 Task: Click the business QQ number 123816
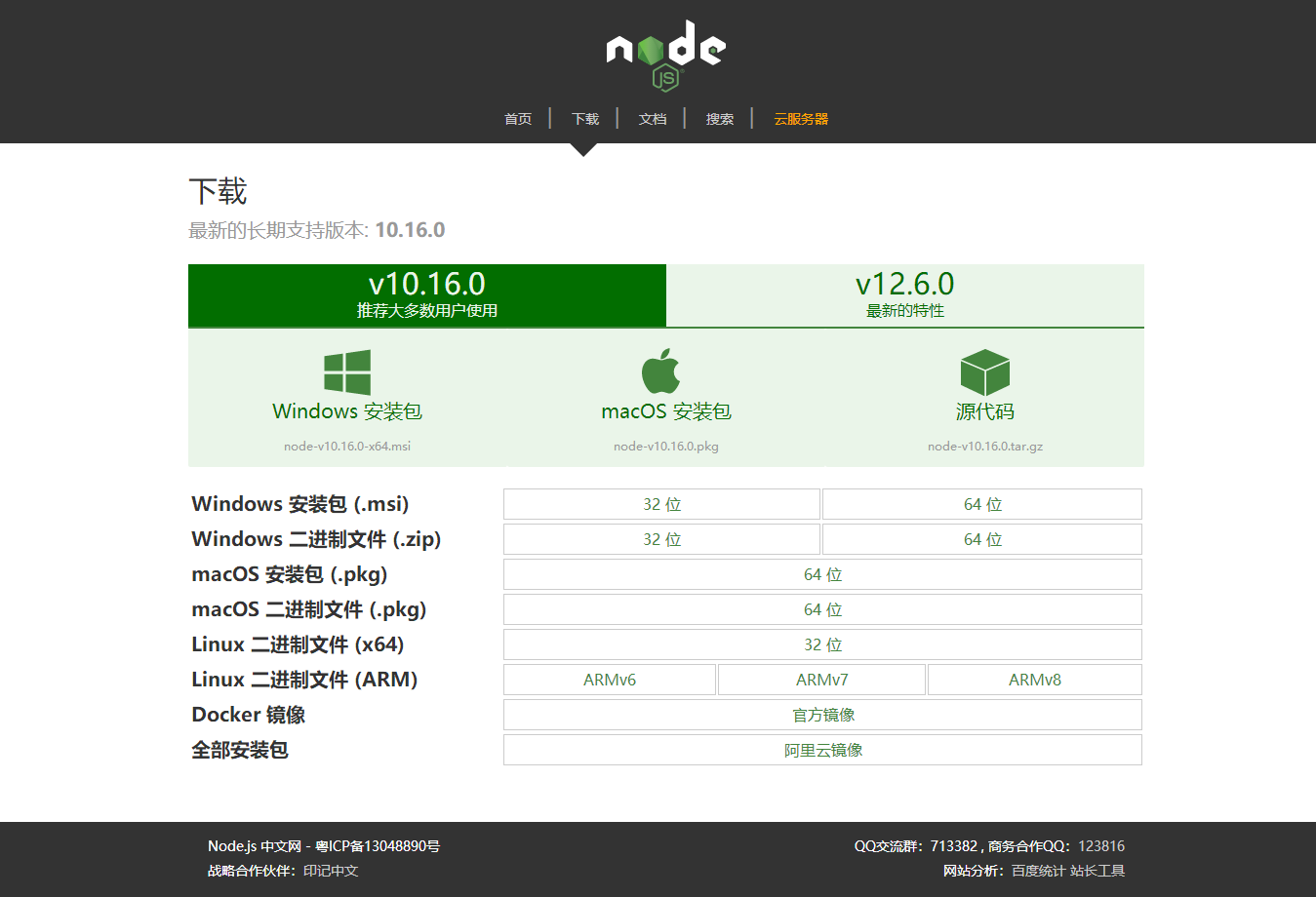[x=1101, y=846]
